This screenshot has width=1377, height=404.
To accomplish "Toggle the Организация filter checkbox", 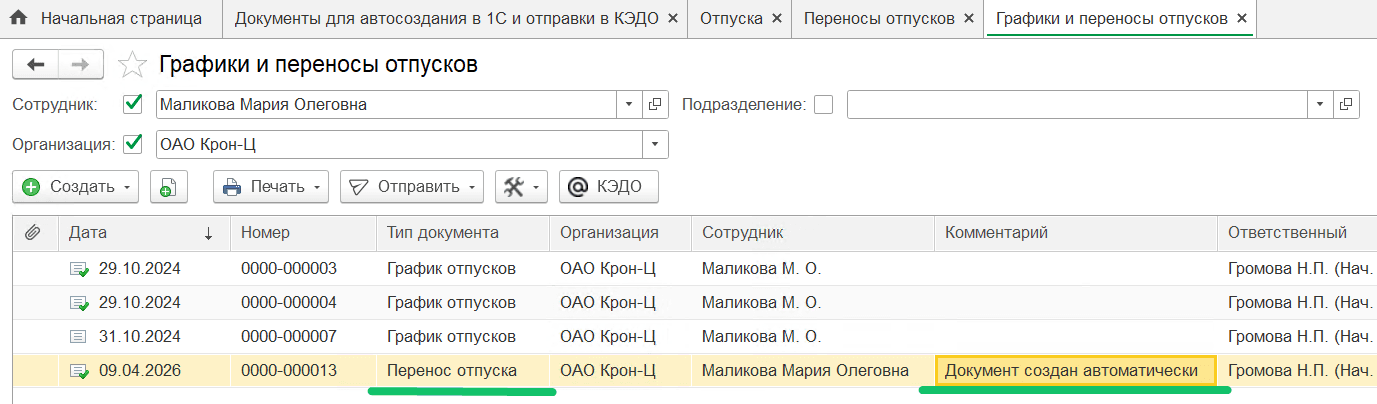I will point(132,144).
